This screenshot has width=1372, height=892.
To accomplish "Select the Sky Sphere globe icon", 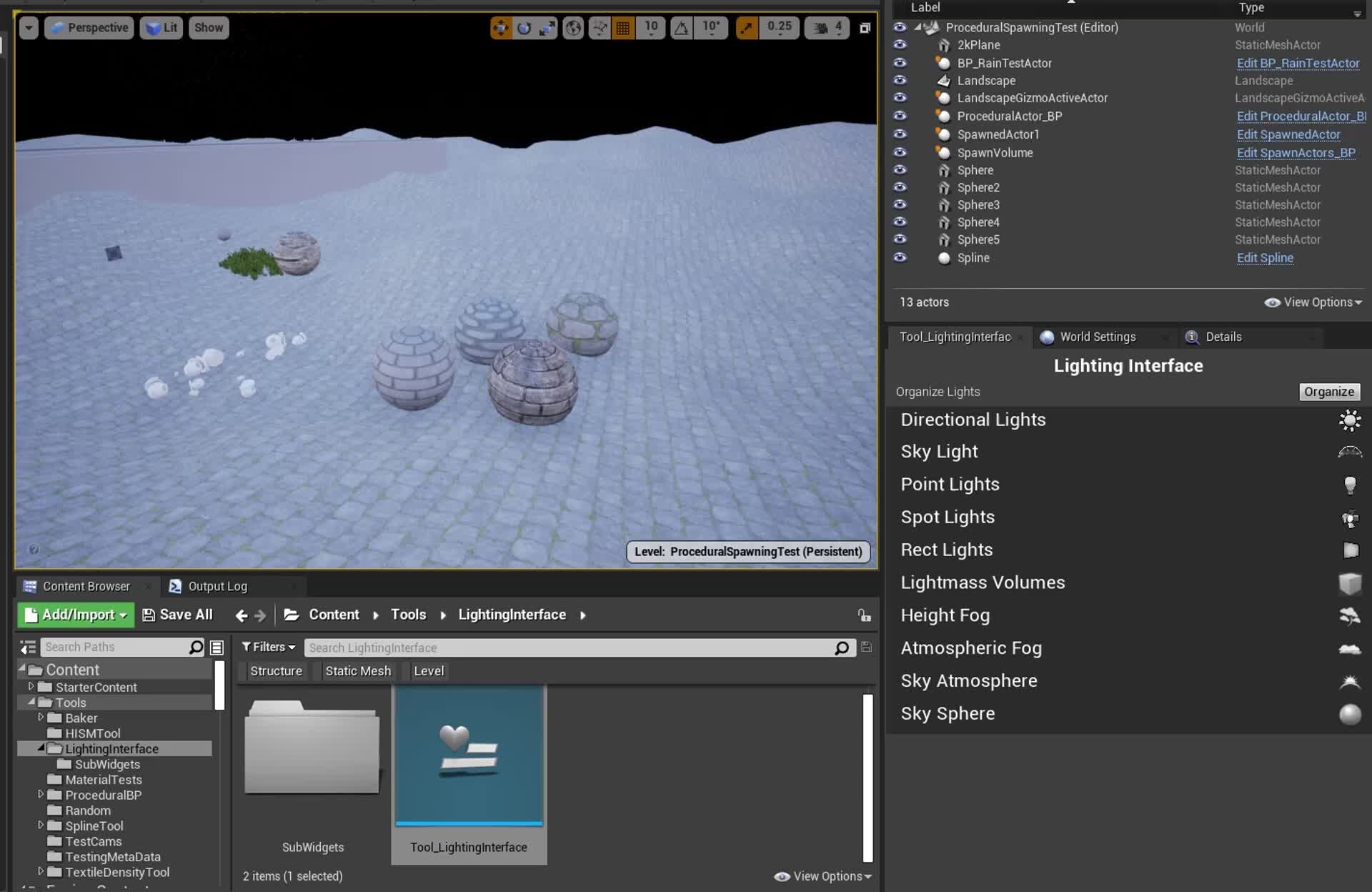I will tap(1350, 713).
